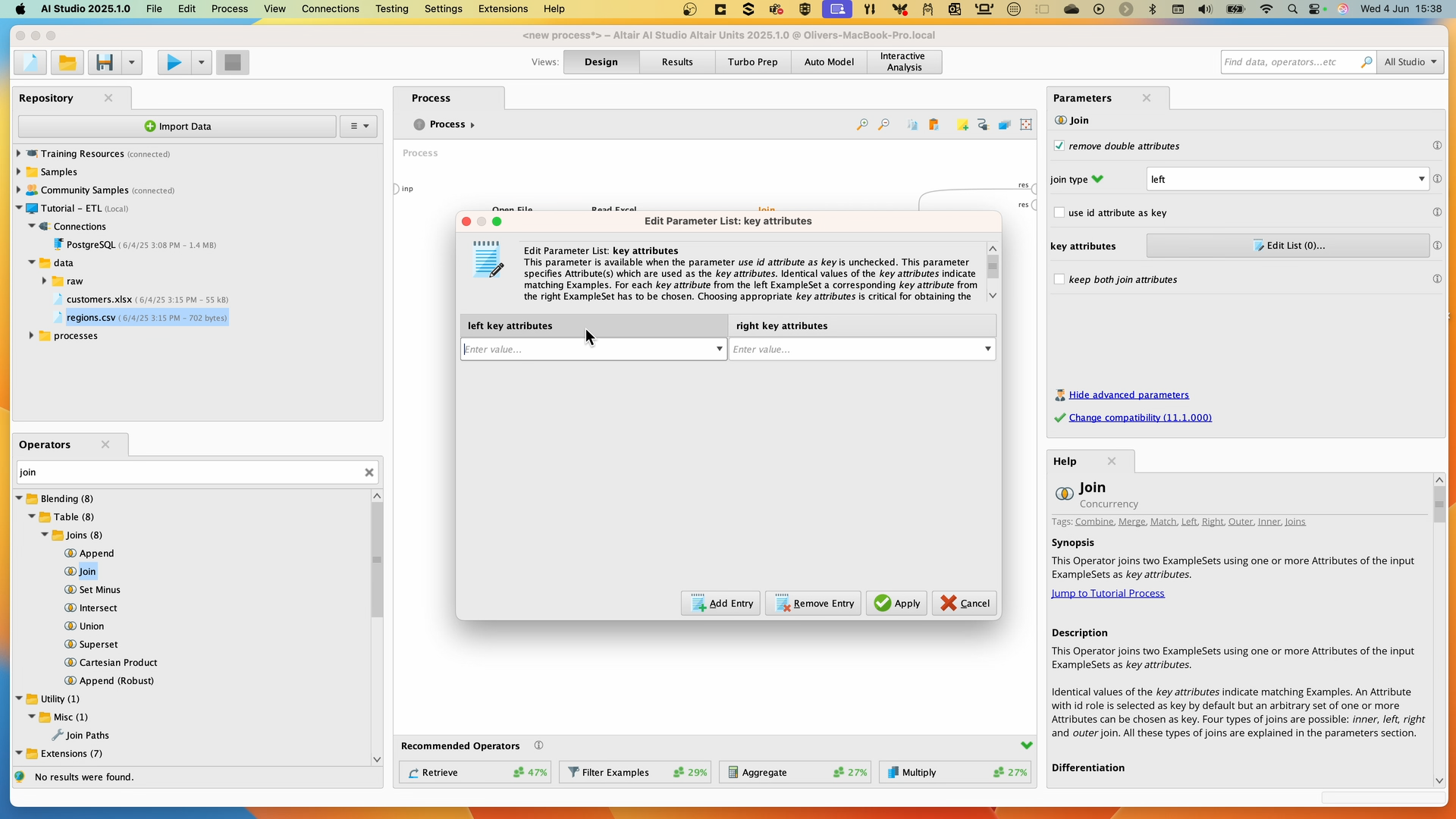Zoom in on the process canvas
The height and width of the screenshot is (819, 1456).
(x=862, y=124)
